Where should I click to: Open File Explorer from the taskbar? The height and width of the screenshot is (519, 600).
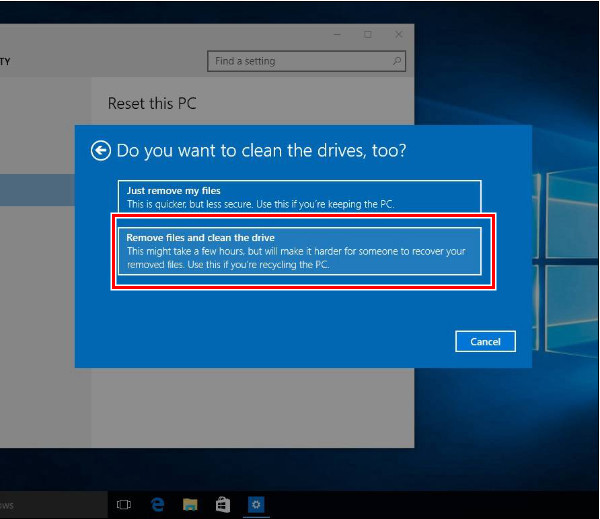click(x=190, y=504)
